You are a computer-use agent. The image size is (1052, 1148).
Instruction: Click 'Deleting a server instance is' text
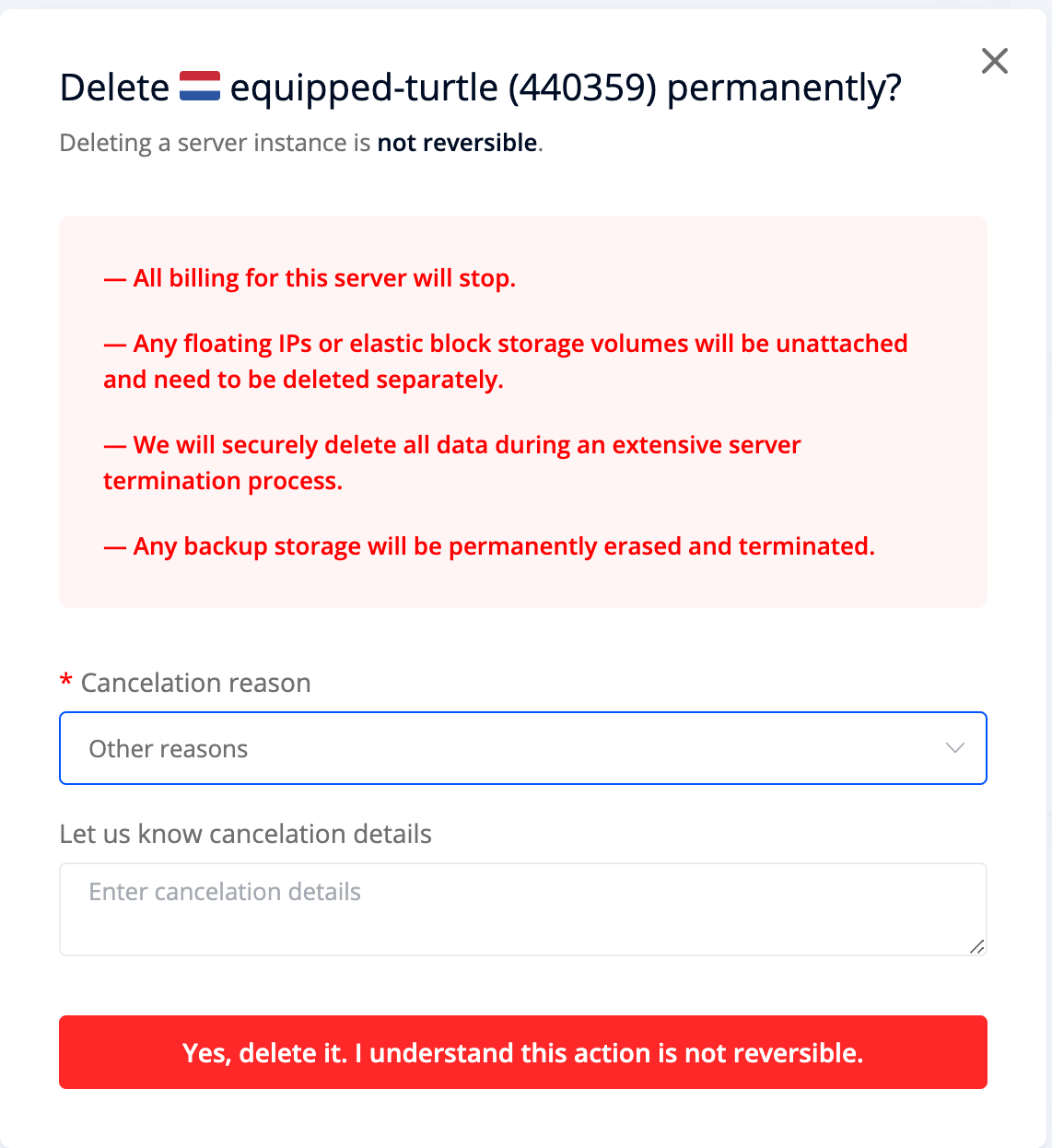(x=216, y=143)
